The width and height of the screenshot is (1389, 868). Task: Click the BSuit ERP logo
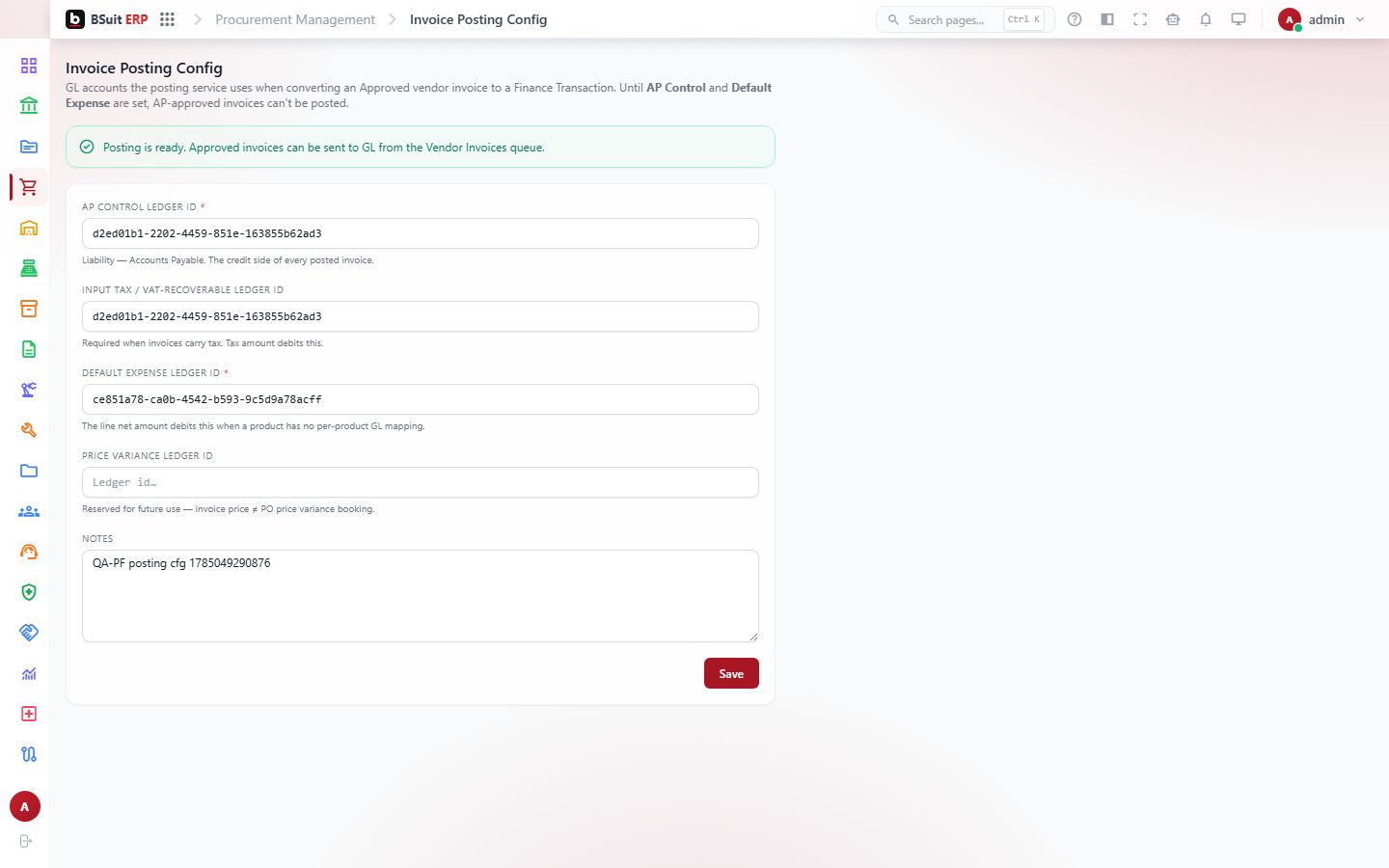(x=106, y=19)
